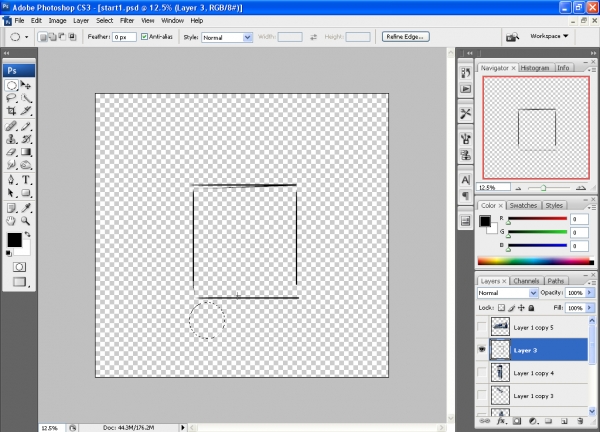Select the Type tool

tap(26, 179)
